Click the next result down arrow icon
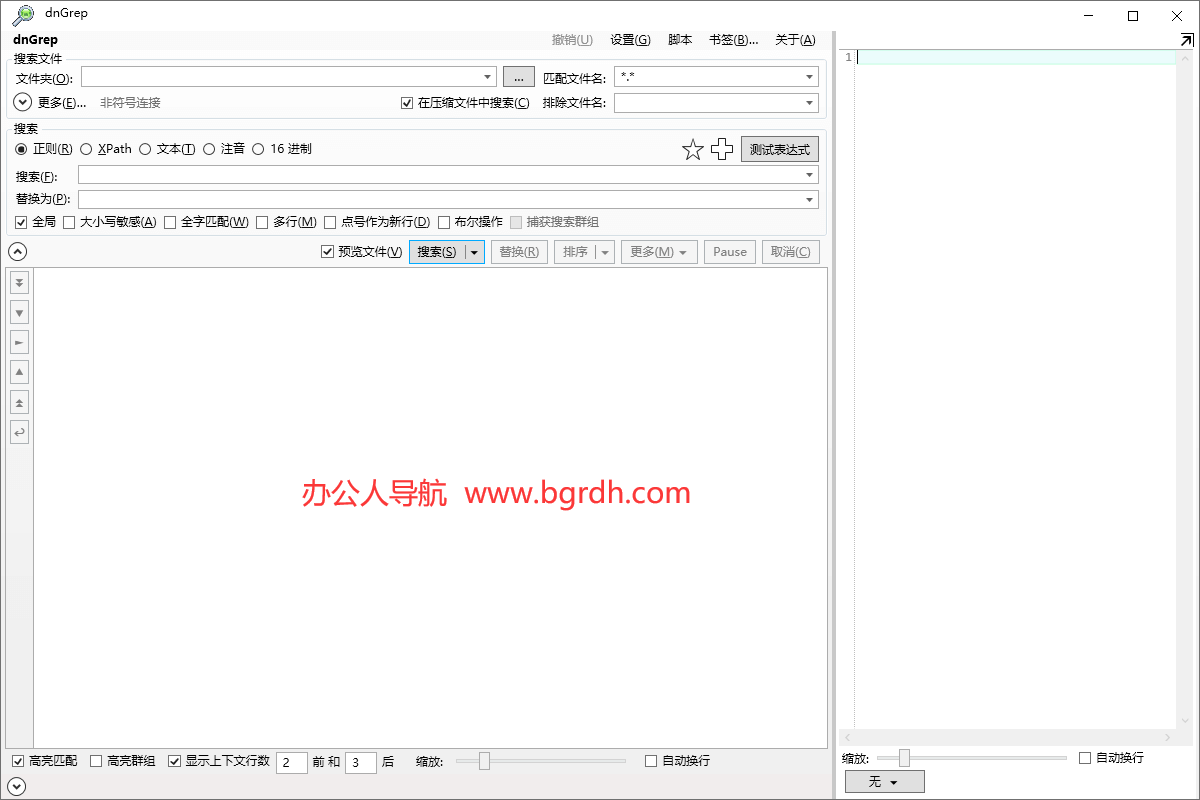1200x800 pixels. click(x=19, y=313)
